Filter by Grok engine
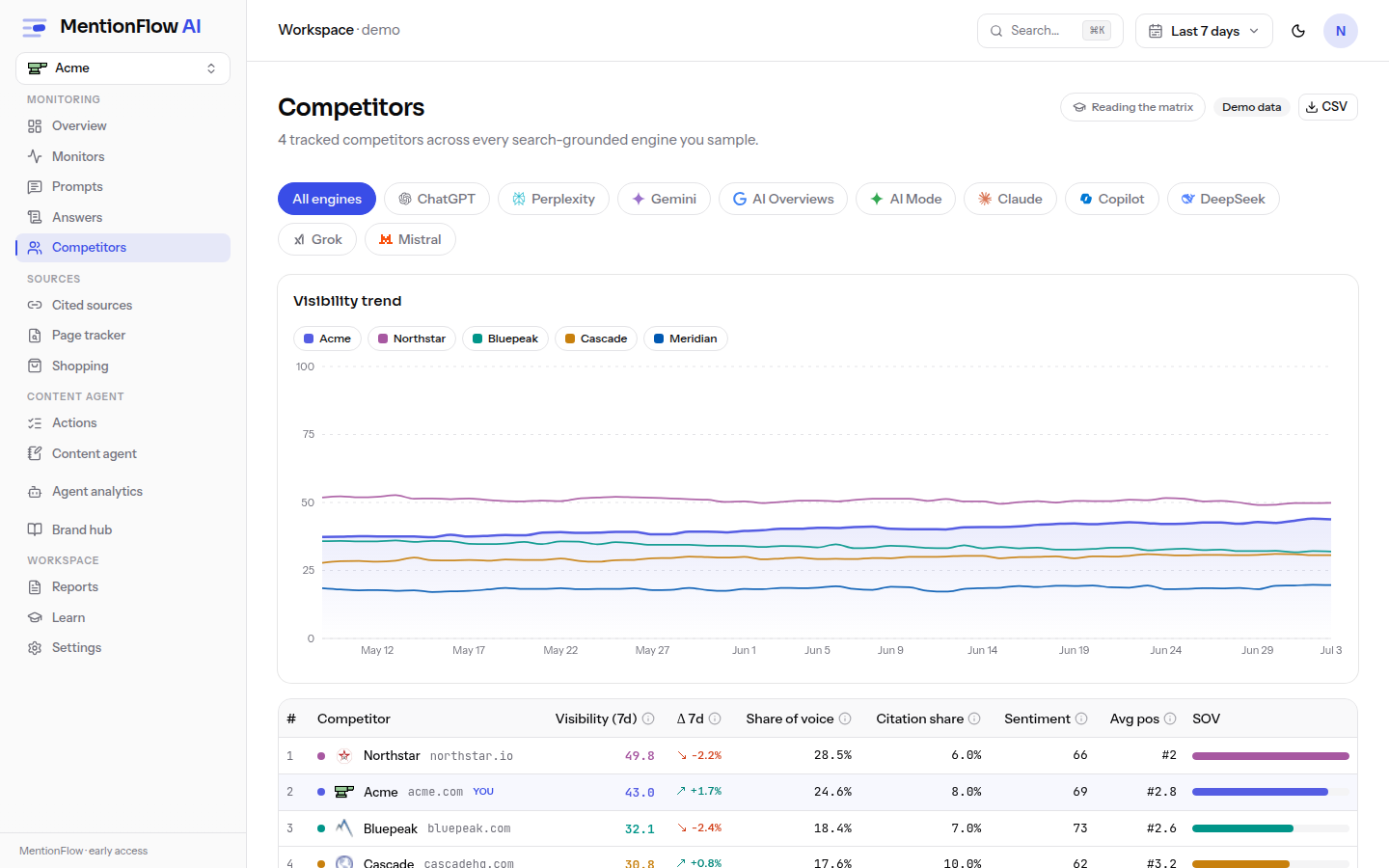This screenshot has width=1389, height=868. (317, 239)
